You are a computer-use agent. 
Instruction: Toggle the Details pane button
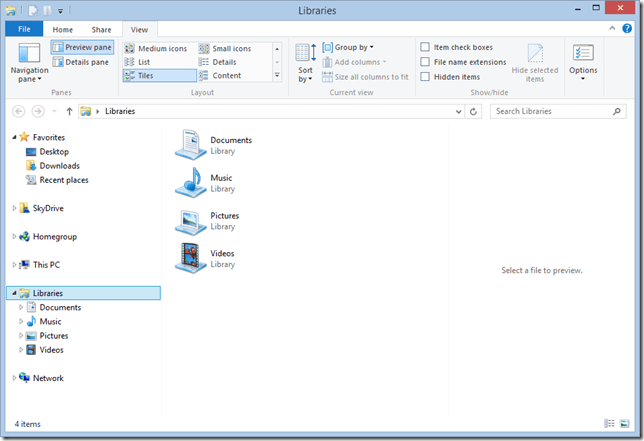(81, 62)
